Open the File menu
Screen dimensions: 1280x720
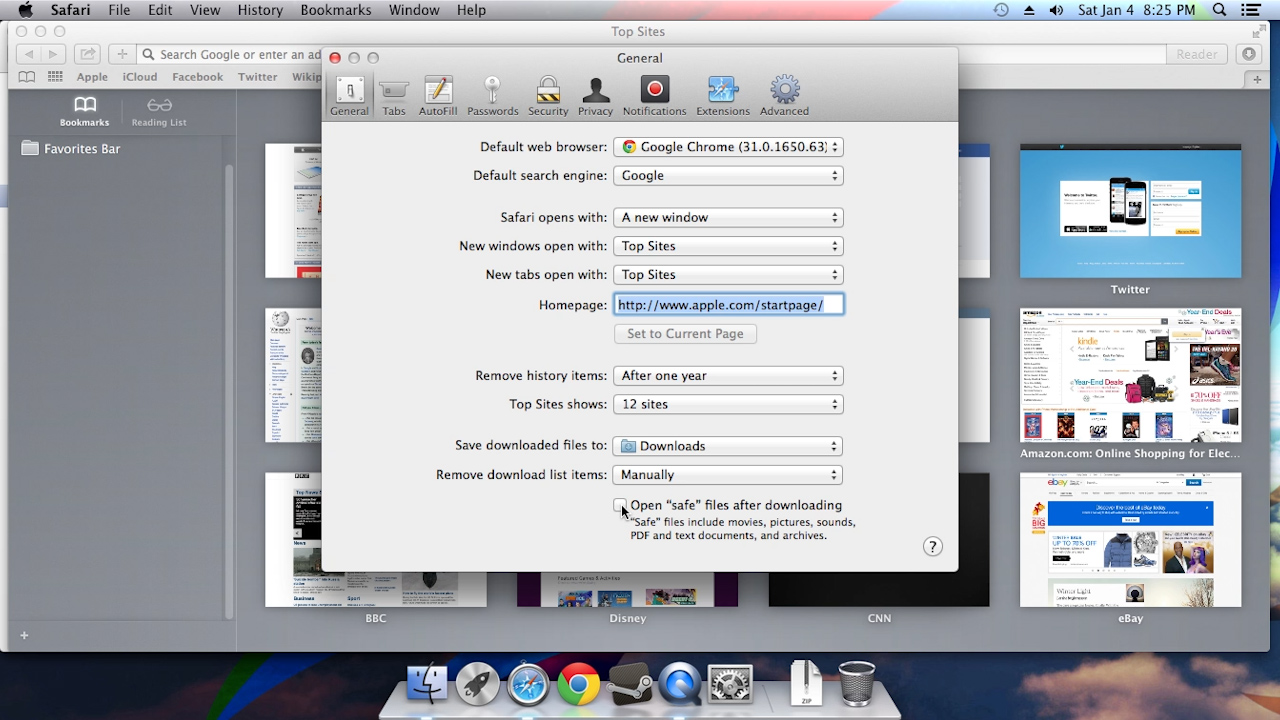[119, 10]
